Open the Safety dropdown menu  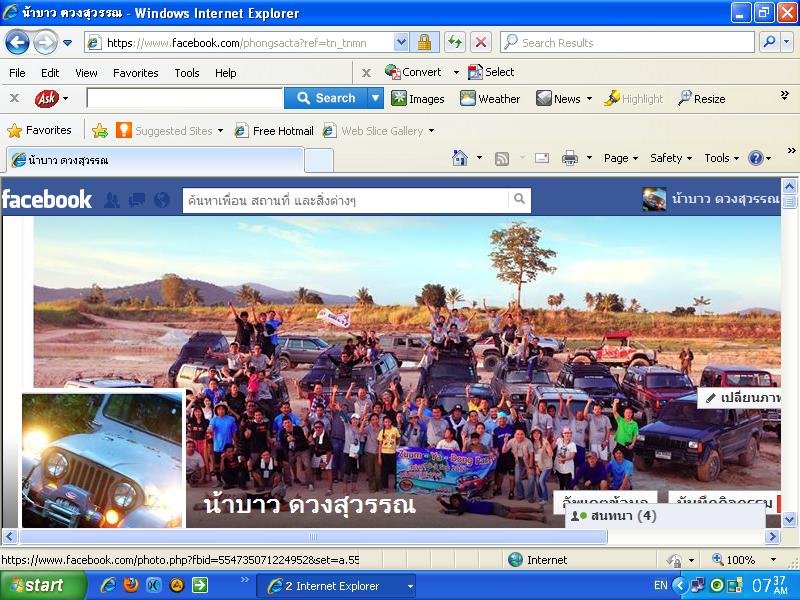671,158
